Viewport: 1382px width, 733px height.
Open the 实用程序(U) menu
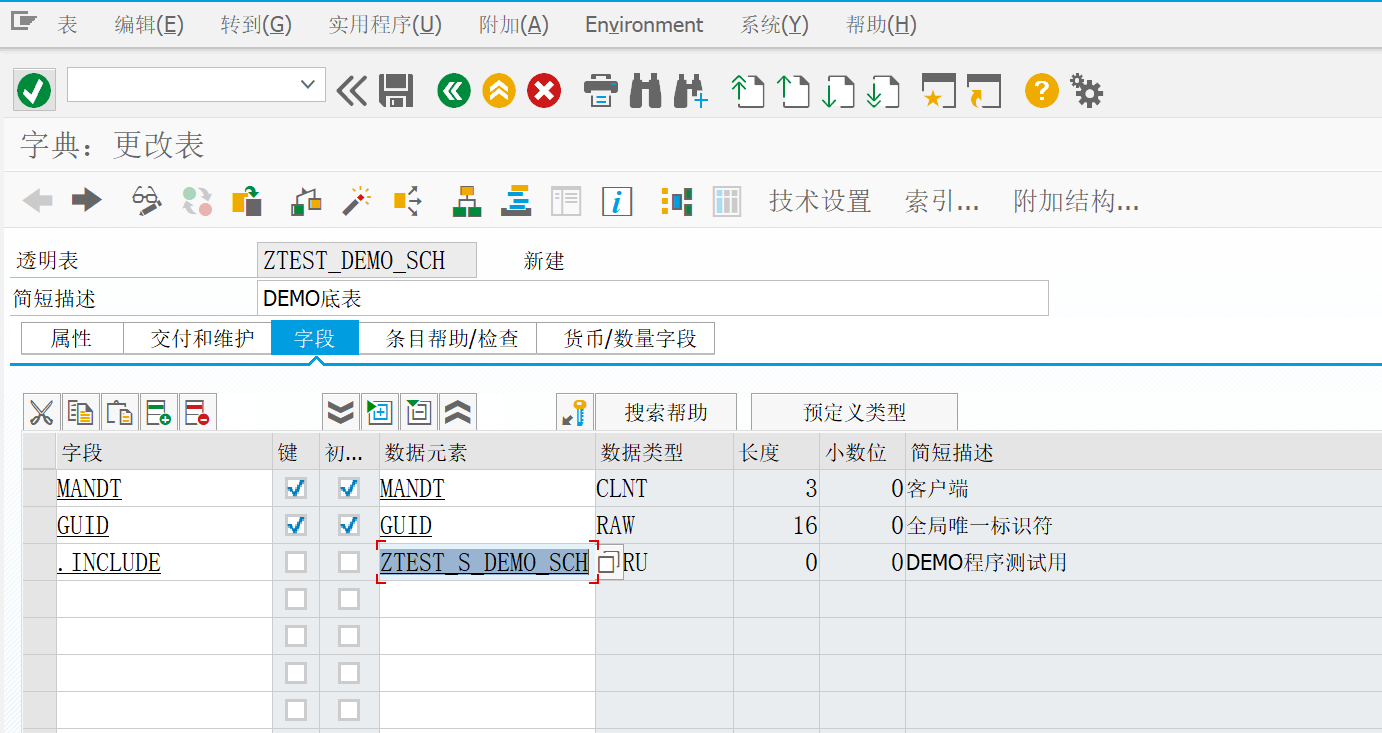385,25
